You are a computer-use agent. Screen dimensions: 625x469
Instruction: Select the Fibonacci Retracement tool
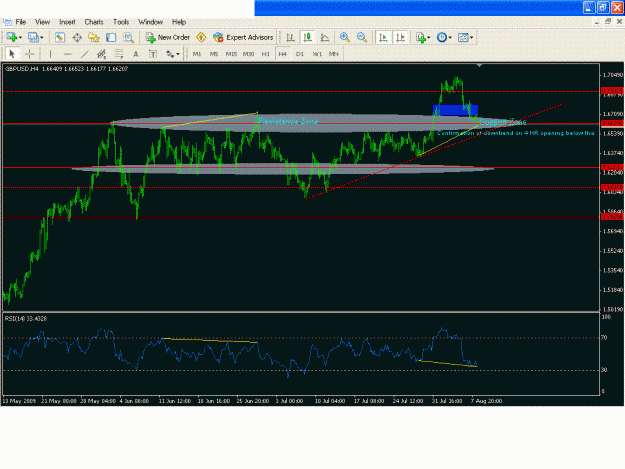coord(119,54)
